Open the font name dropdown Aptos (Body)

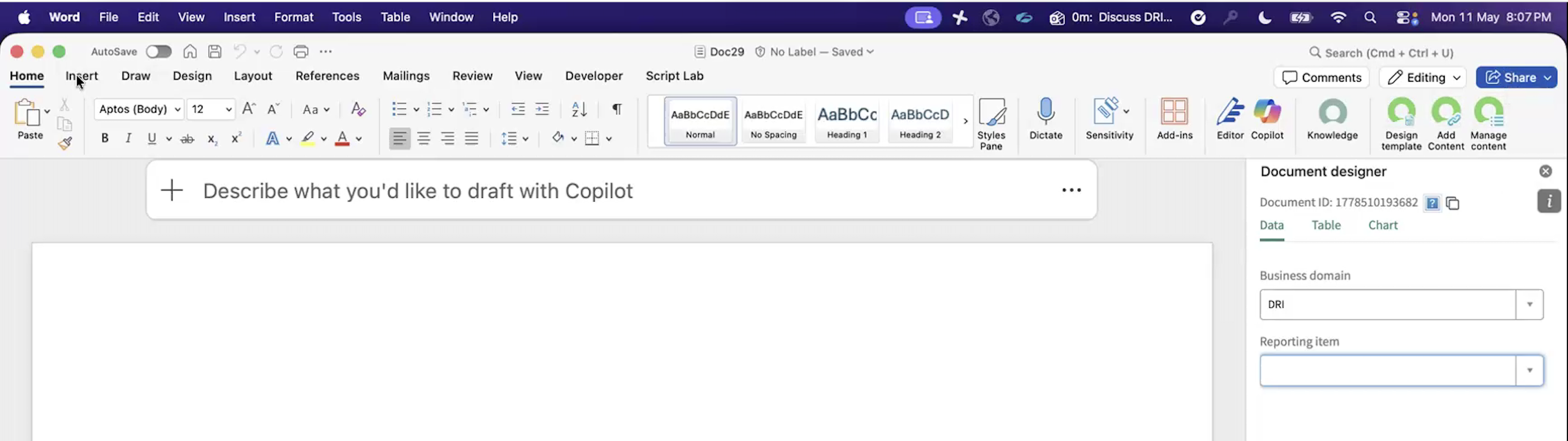click(139, 109)
